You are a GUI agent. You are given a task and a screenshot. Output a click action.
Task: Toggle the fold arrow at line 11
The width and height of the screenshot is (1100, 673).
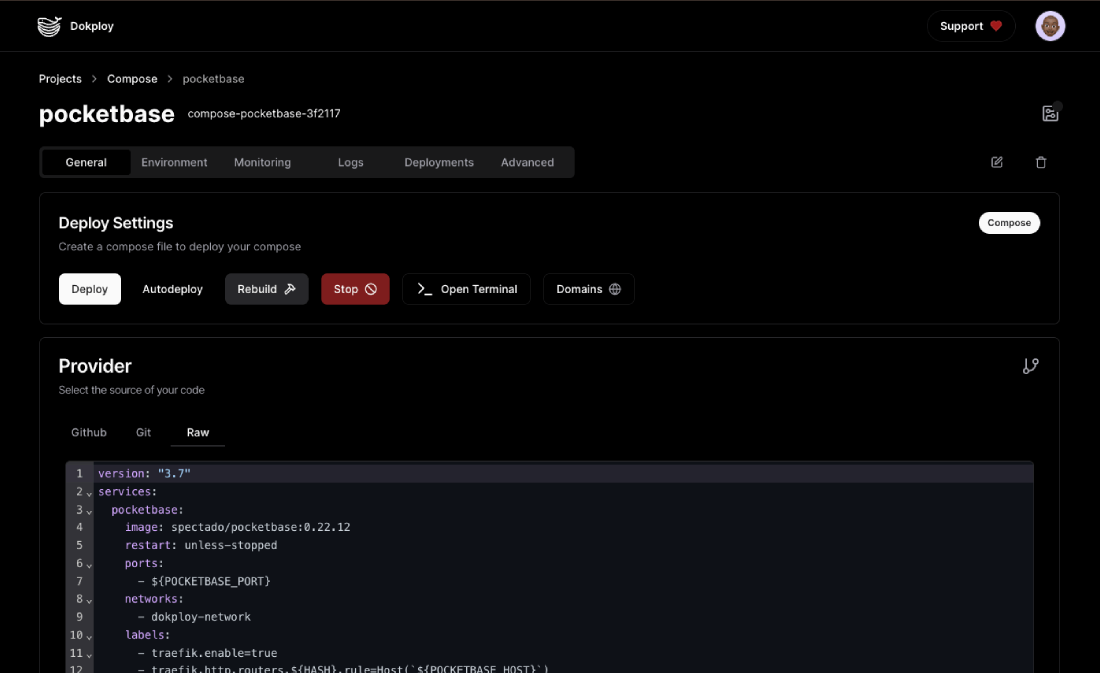click(x=89, y=655)
